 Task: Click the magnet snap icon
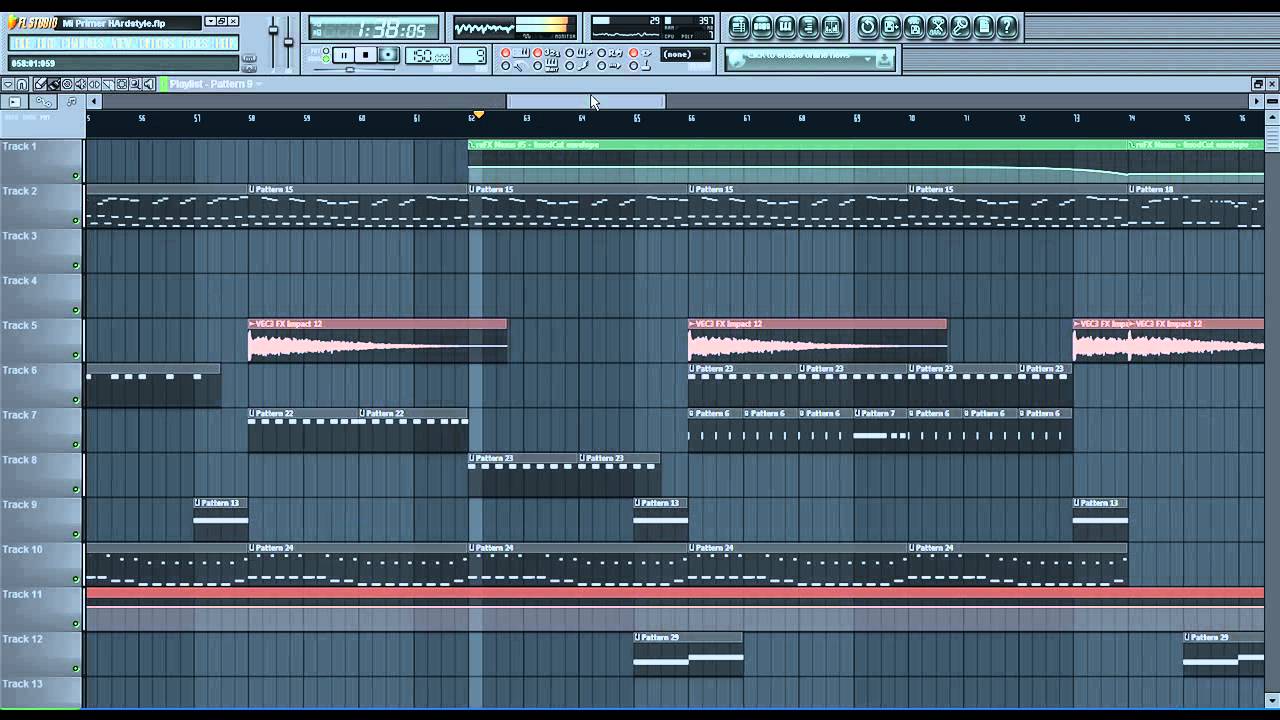point(22,85)
